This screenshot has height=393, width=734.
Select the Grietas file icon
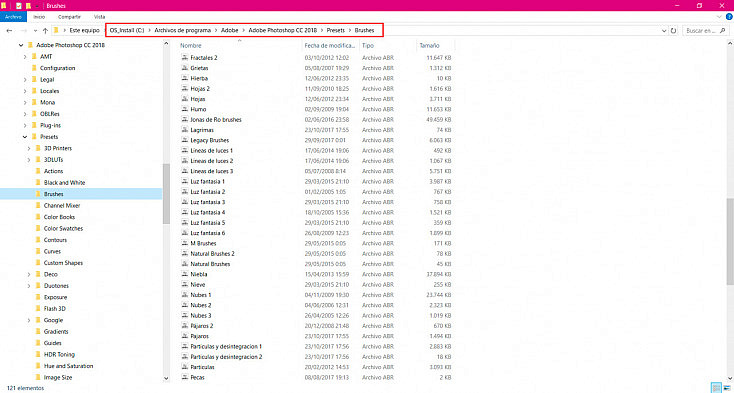[x=184, y=68]
